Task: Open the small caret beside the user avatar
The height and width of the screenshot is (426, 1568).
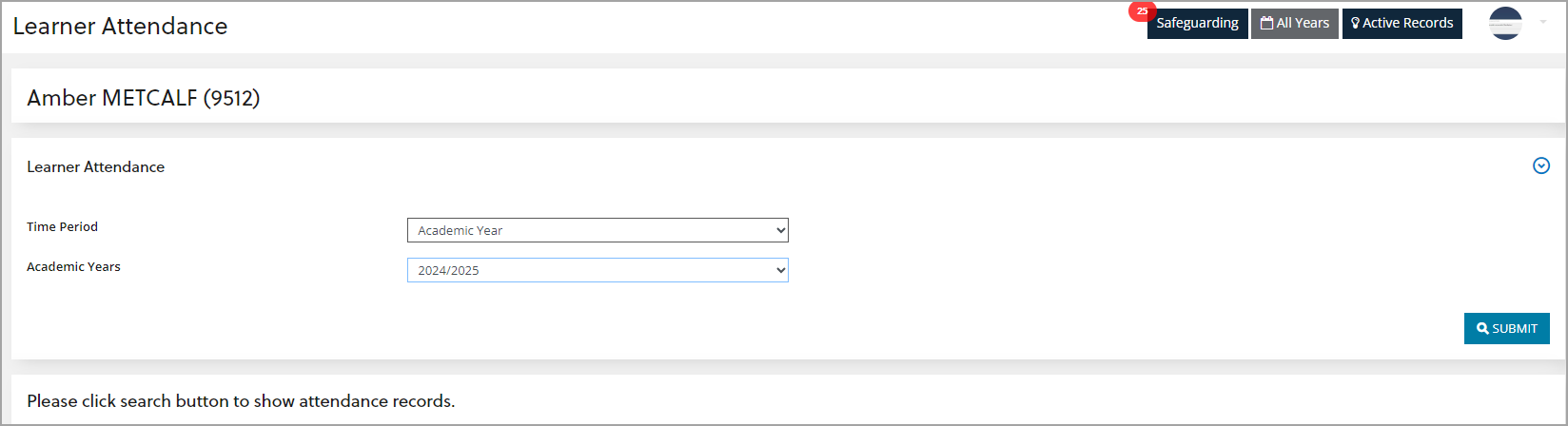Action: click(1542, 22)
